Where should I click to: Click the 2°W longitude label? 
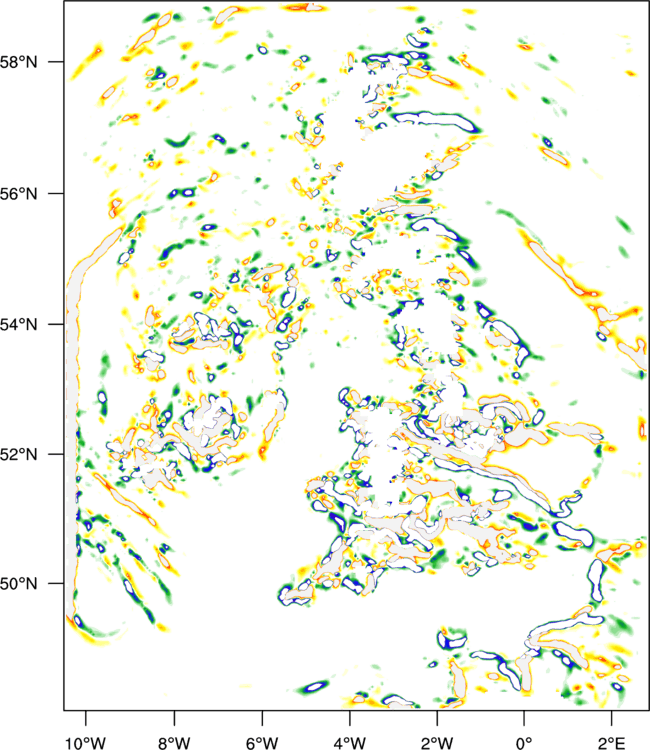click(x=437, y=743)
